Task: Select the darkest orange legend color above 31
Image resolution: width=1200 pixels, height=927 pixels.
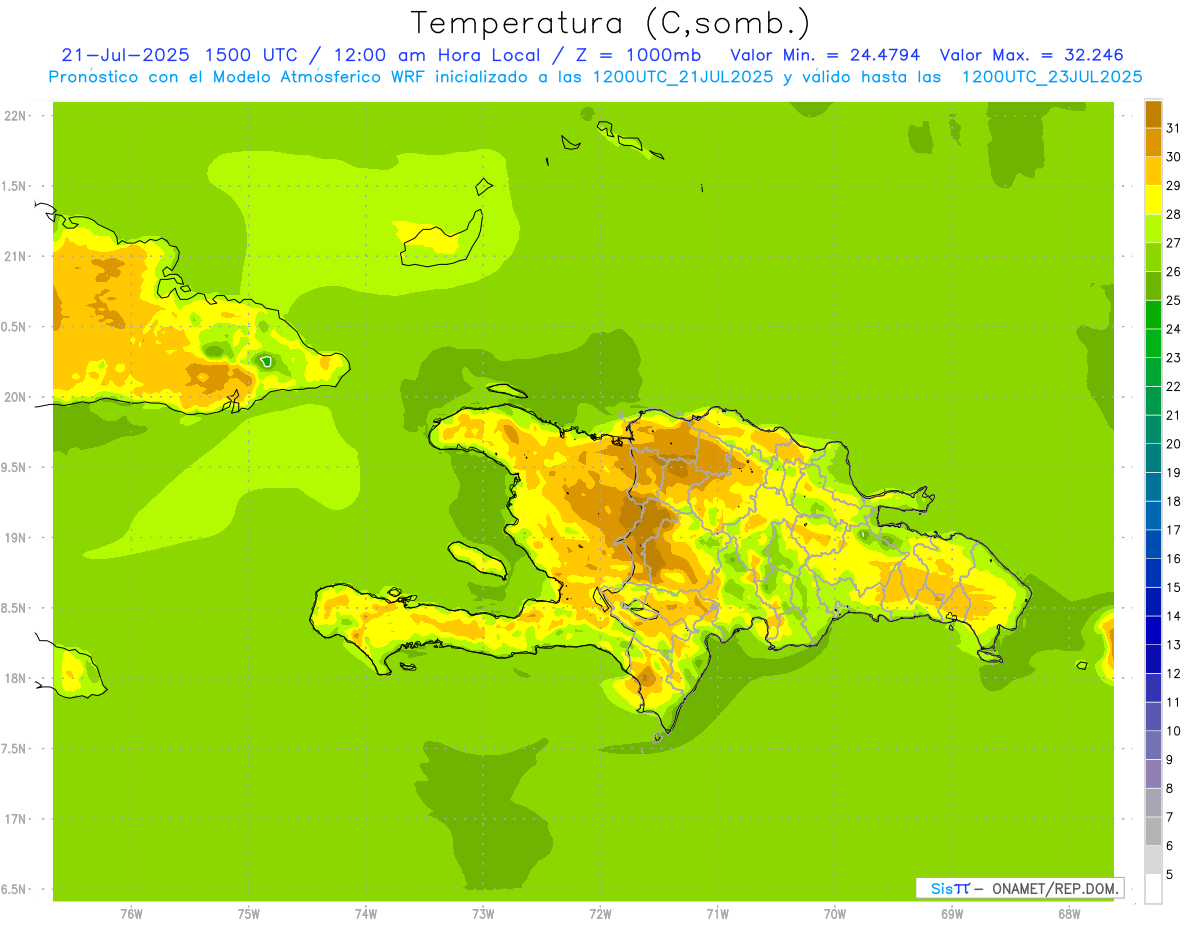Action: (x=1153, y=113)
